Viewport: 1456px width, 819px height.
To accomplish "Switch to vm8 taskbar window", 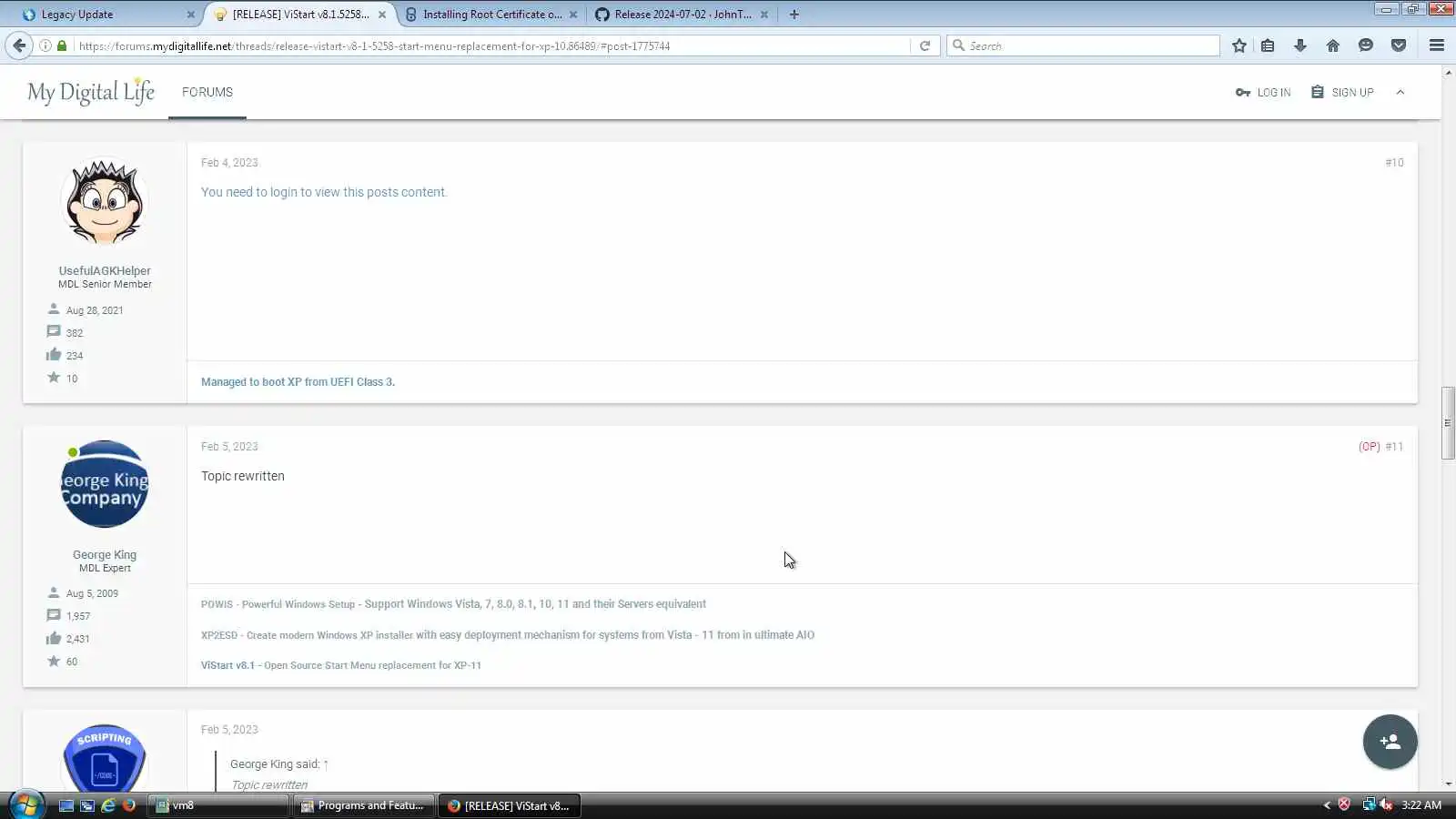I will 218,805.
